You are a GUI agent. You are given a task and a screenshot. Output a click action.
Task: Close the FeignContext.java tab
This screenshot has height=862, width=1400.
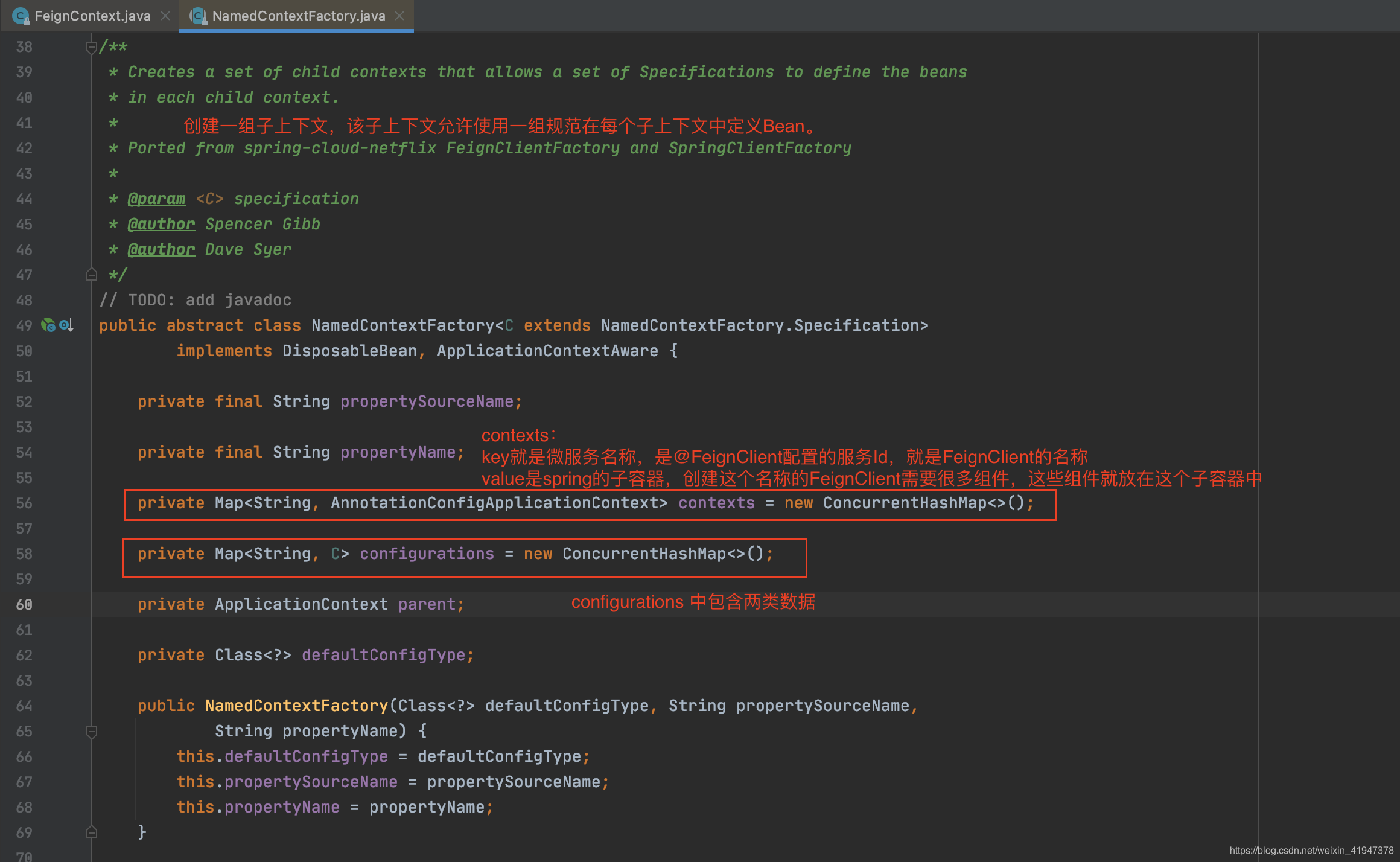pyautogui.click(x=165, y=16)
